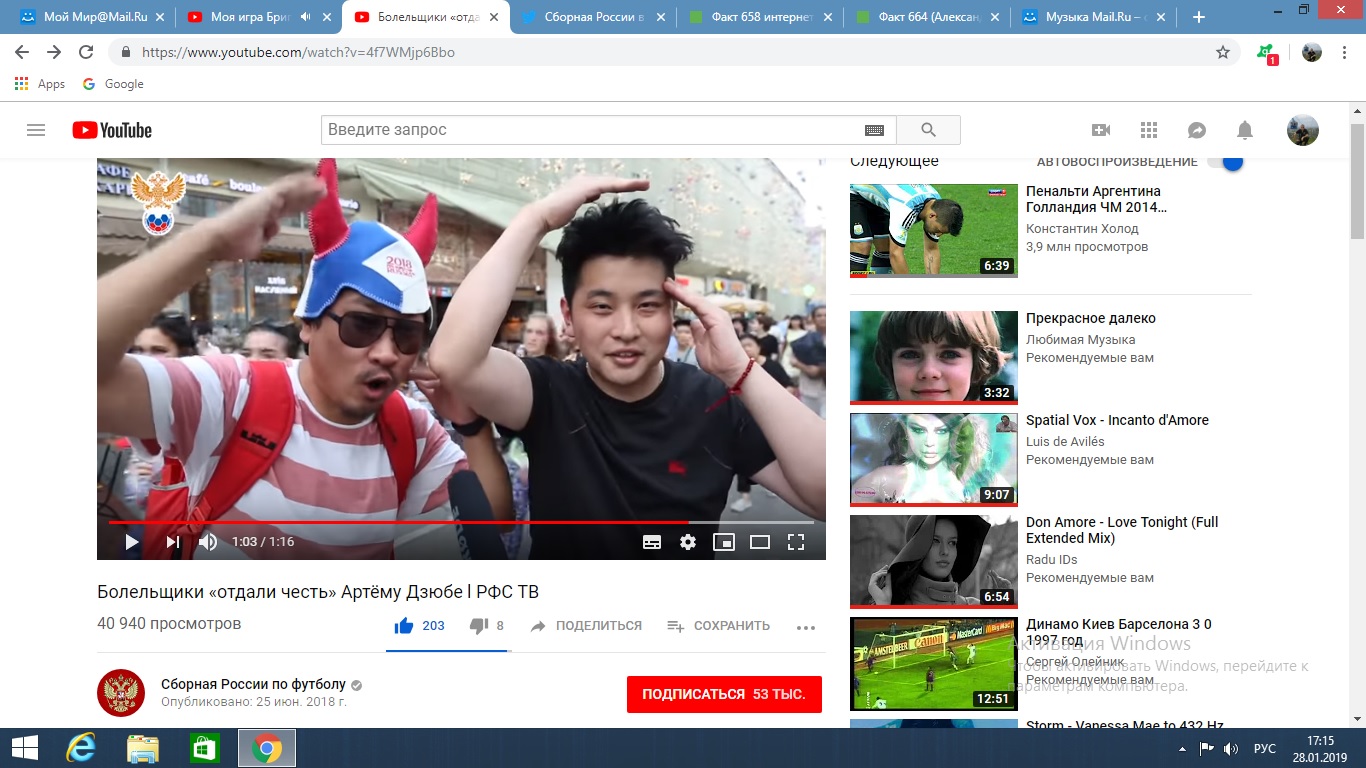Open Пенальти Аргентина Голландия video thumbnail
The height and width of the screenshot is (768, 1366).
(x=934, y=231)
